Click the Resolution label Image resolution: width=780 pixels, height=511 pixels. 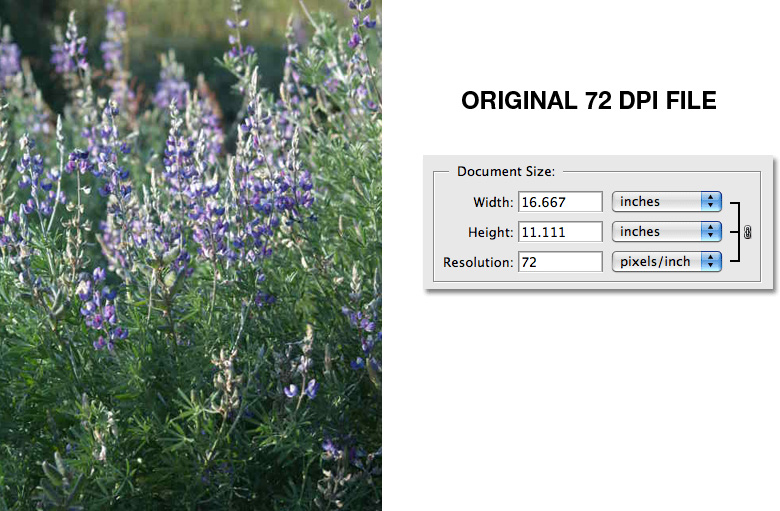click(x=478, y=262)
